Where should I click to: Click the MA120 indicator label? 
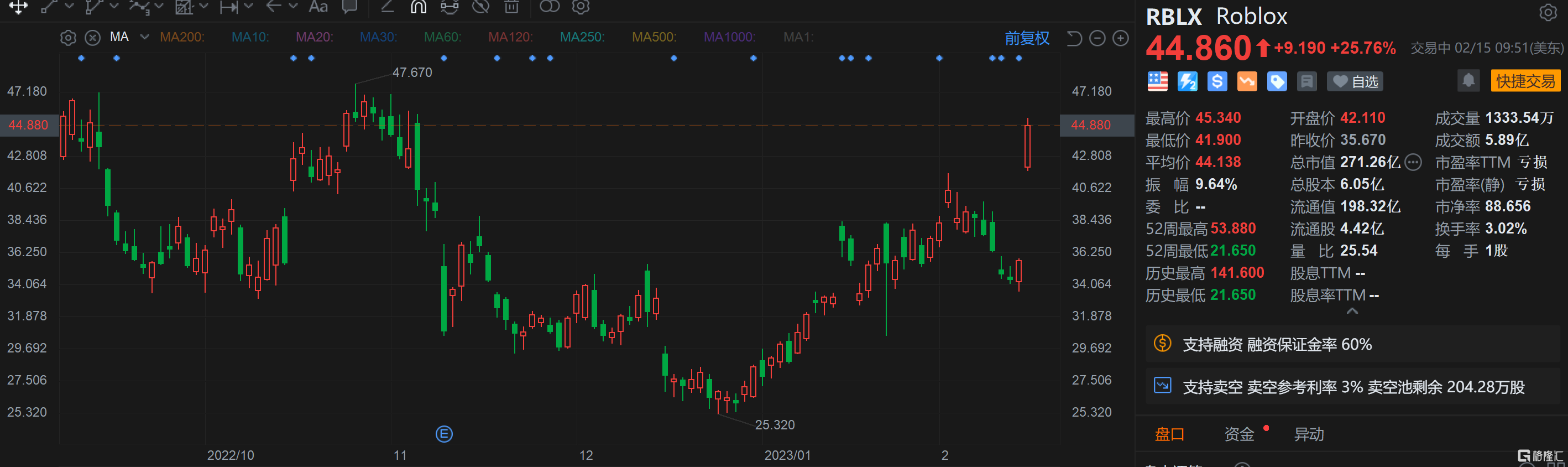click(510, 37)
